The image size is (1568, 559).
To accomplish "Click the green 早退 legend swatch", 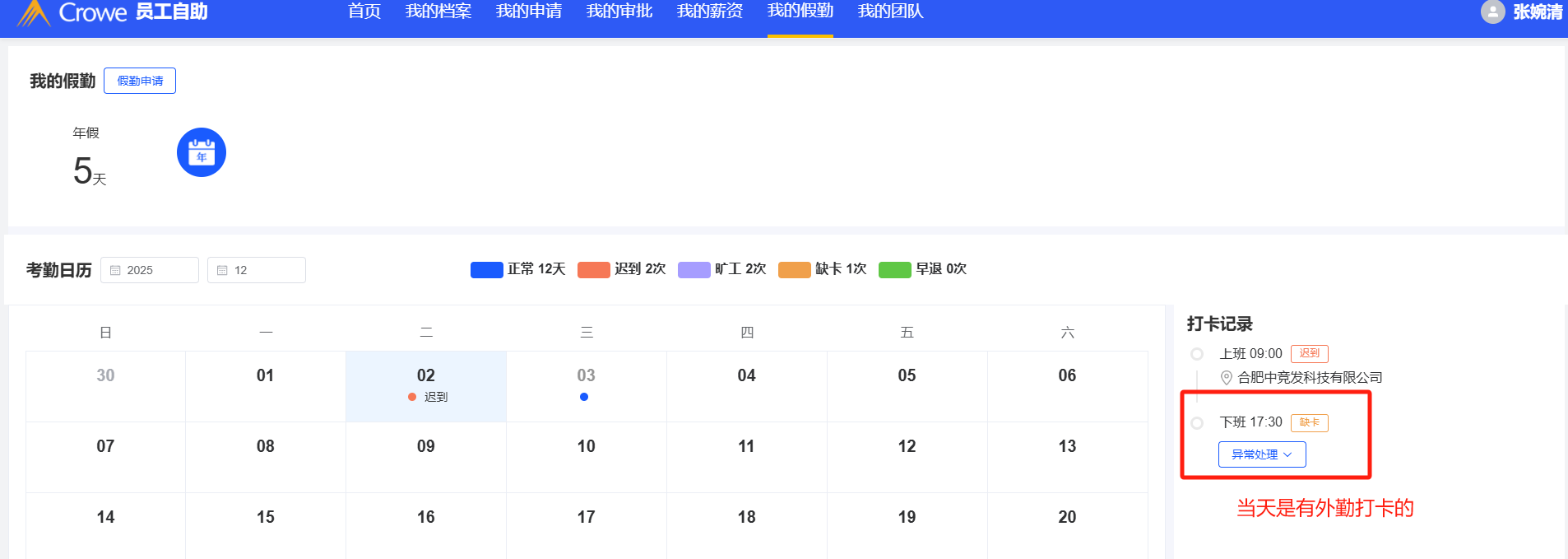I will click(x=895, y=270).
